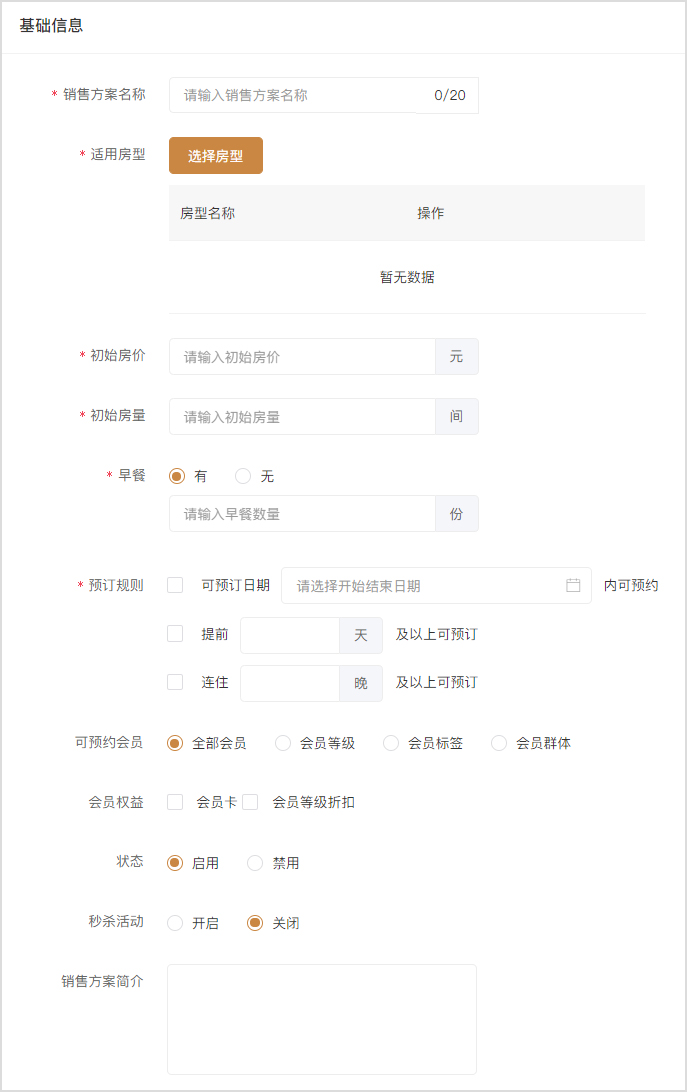Set status to 禁用

pyautogui.click(x=255, y=863)
